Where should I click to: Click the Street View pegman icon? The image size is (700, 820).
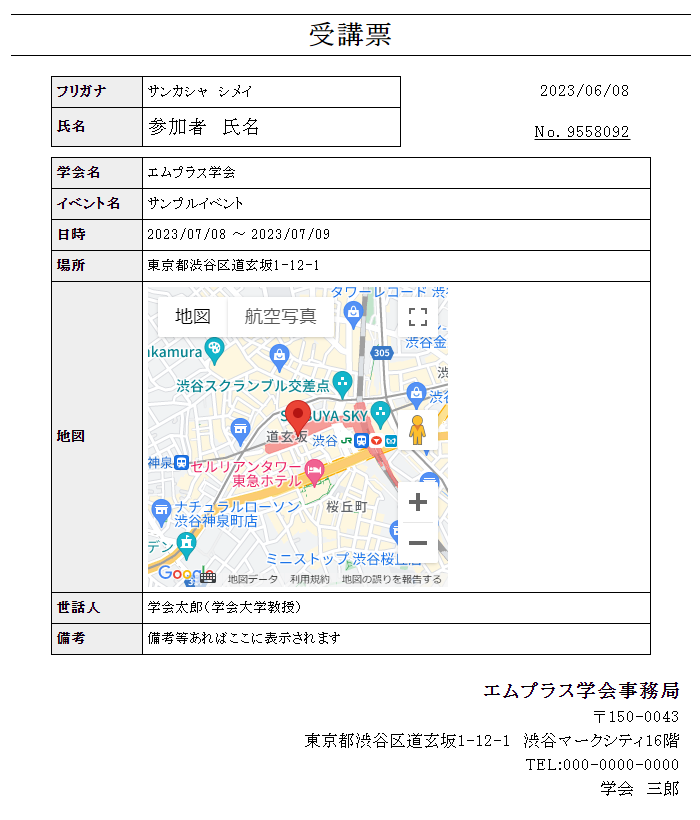coord(417,430)
